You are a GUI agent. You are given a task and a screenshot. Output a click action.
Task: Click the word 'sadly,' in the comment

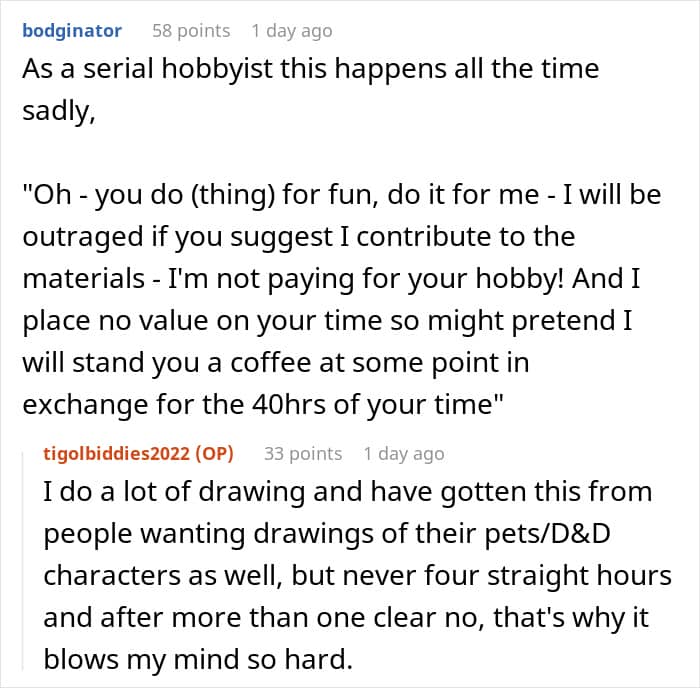[59, 111]
